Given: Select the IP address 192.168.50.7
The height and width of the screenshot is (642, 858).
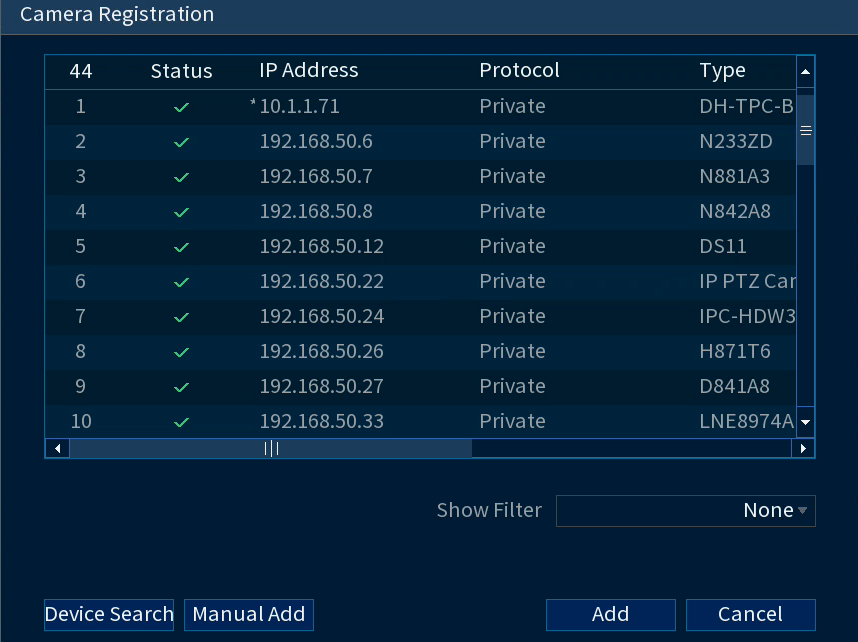Looking at the screenshot, I should [x=316, y=176].
